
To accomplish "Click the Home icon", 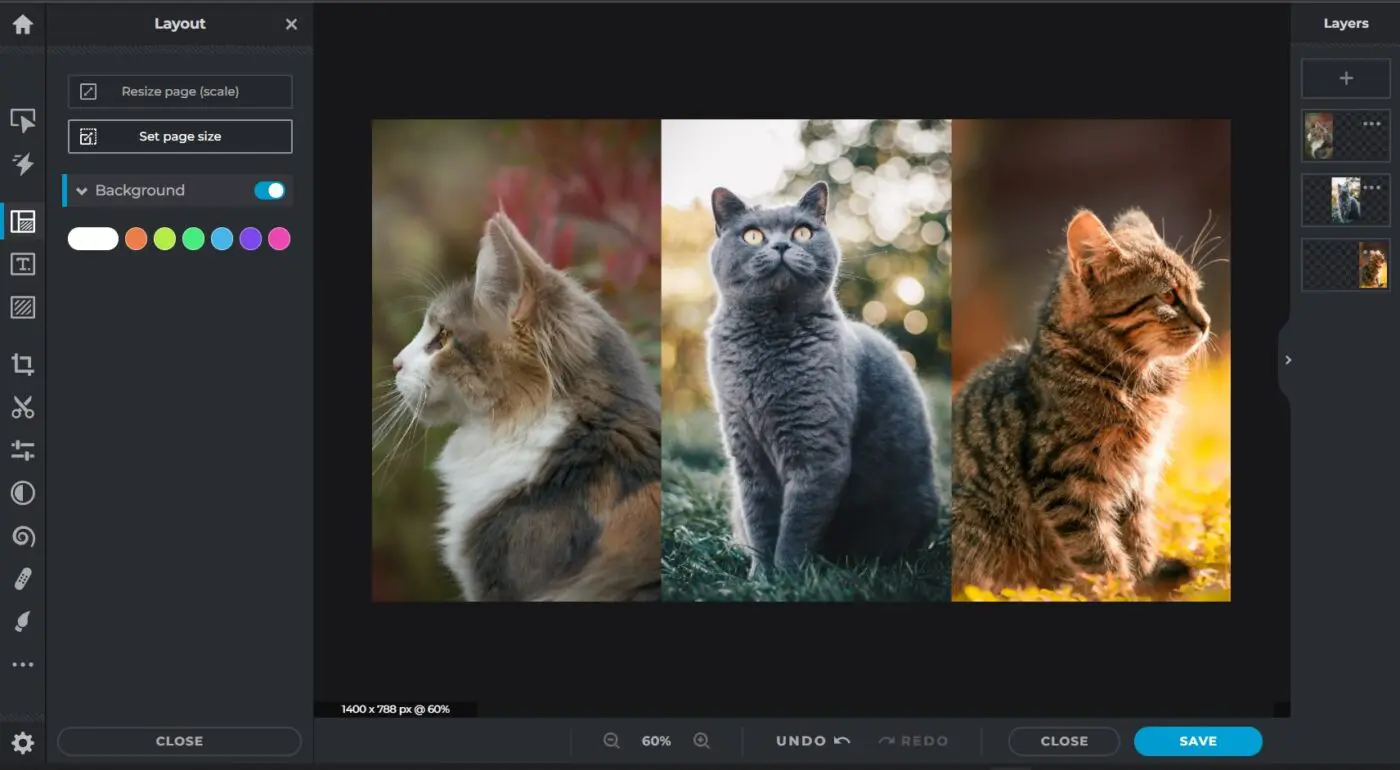I will pyautogui.click(x=22, y=23).
